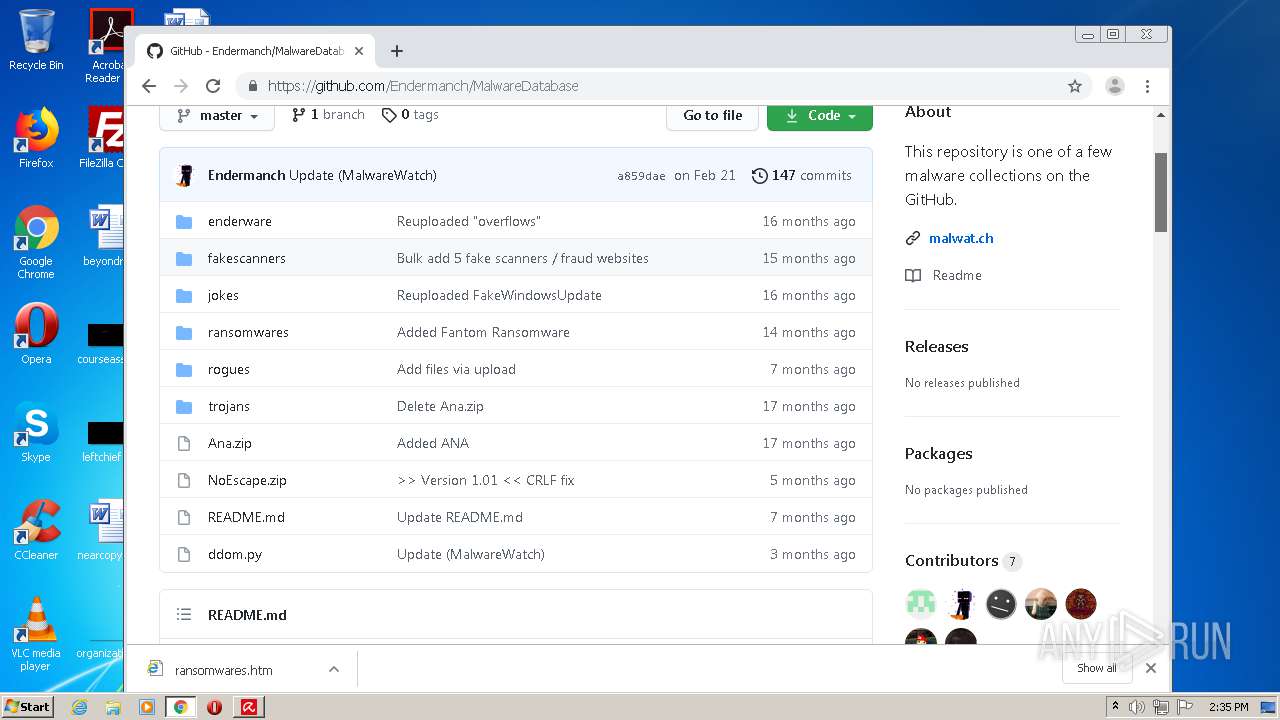Open the downloaded ransomwares.htm file

click(x=223, y=670)
